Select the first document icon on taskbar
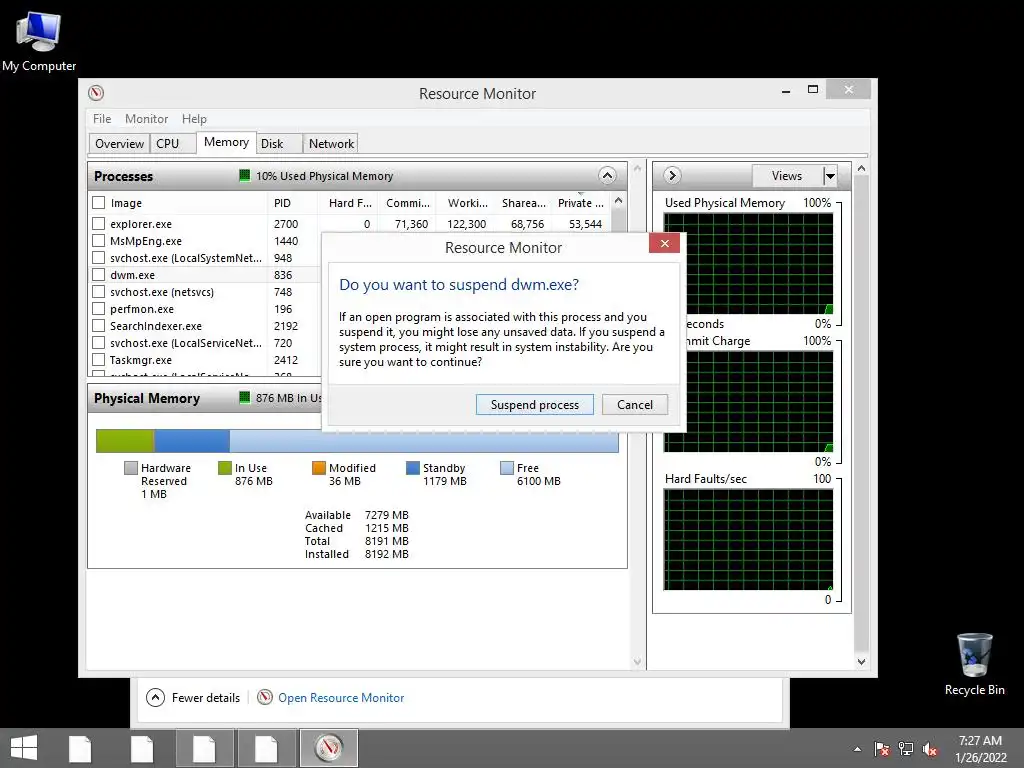This screenshot has height=768, width=1024. click(x=80, y=748)
